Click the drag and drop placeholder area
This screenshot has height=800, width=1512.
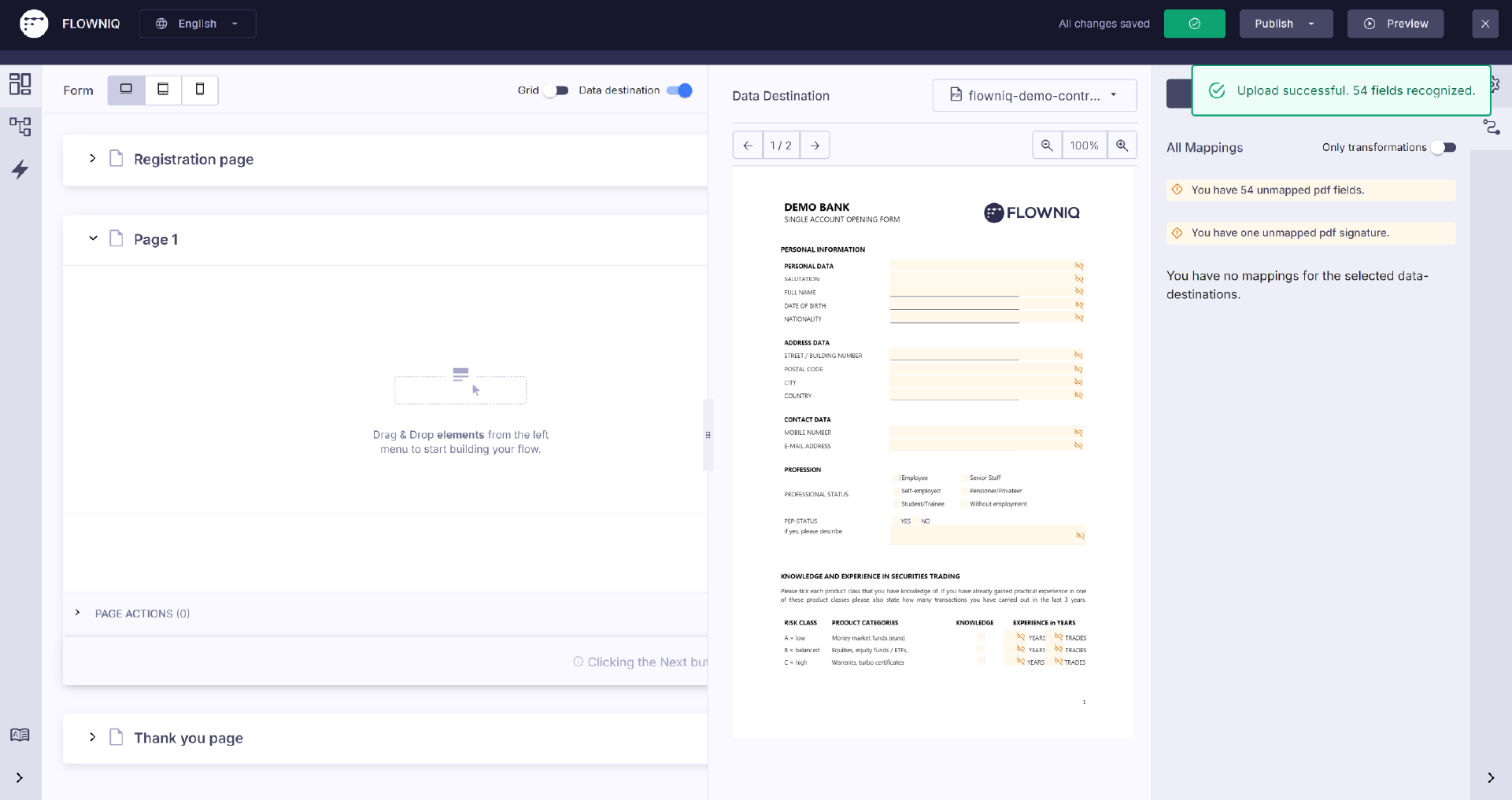click(x=460, y=389)
